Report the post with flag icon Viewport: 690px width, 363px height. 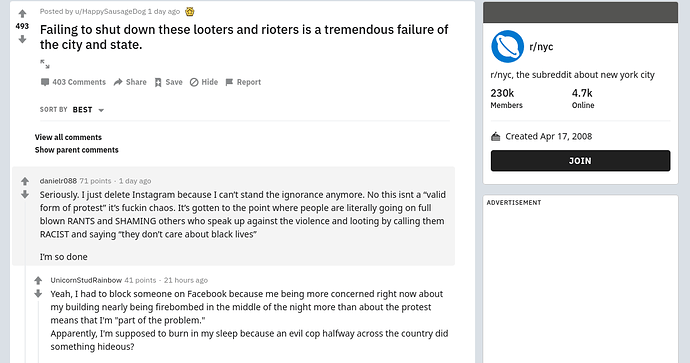tap(243, 82)
